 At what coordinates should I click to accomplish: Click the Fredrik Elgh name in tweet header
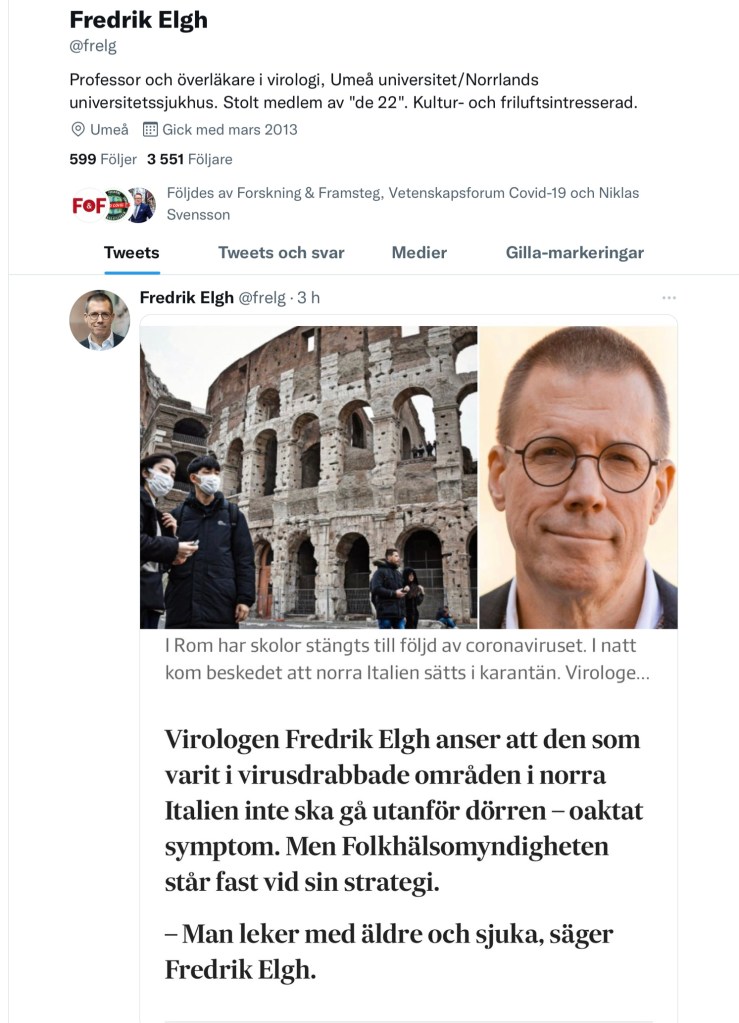(x=187, y=298)
